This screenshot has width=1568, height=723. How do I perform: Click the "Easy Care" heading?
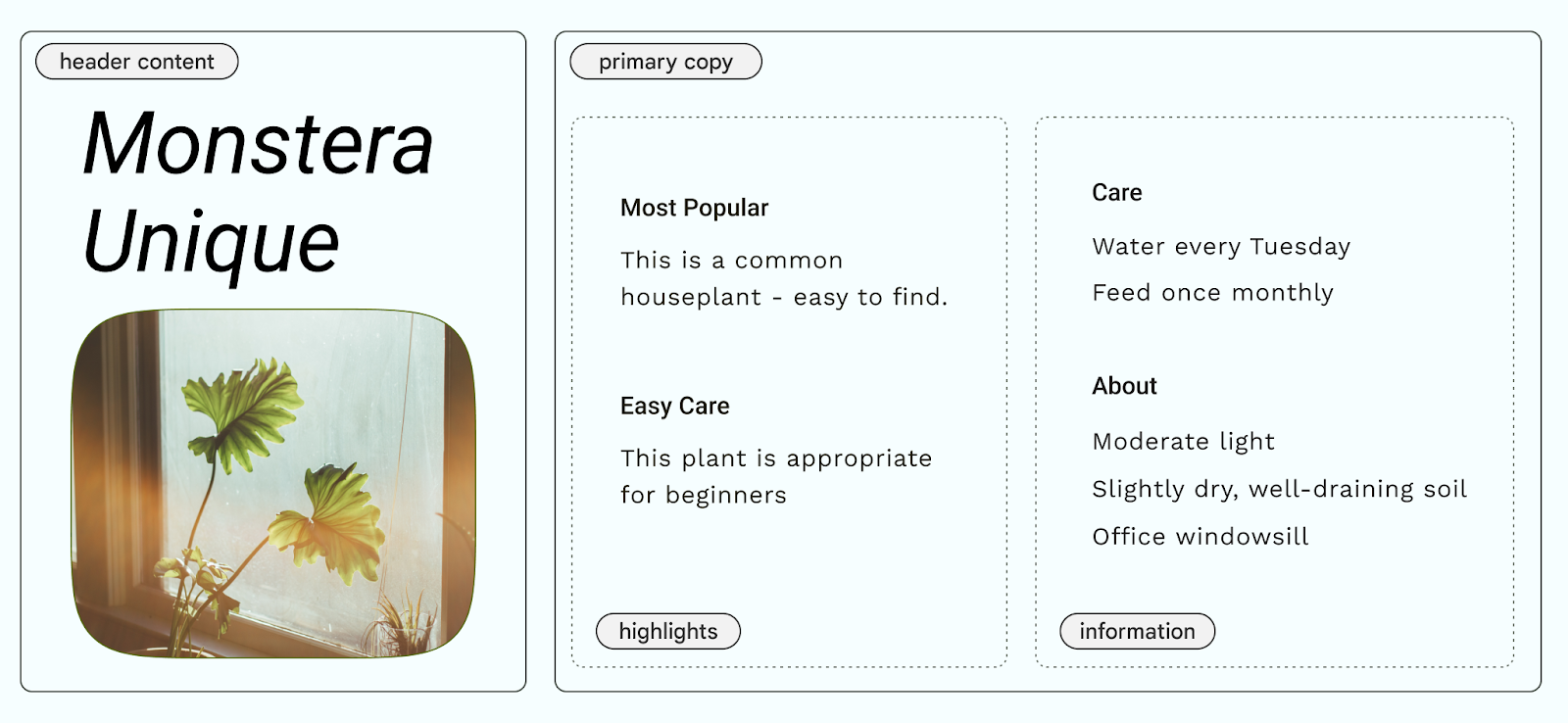coord(674,406)
